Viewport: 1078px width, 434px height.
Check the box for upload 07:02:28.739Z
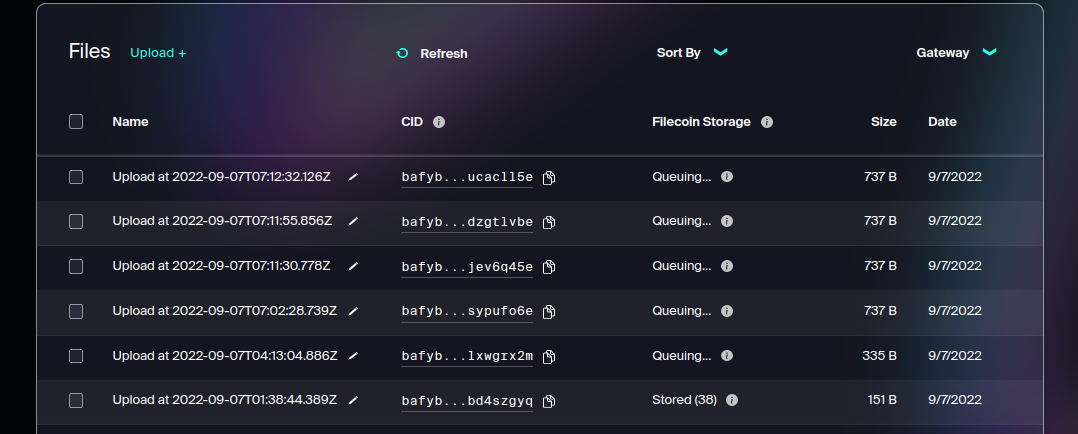pos(76,312)
